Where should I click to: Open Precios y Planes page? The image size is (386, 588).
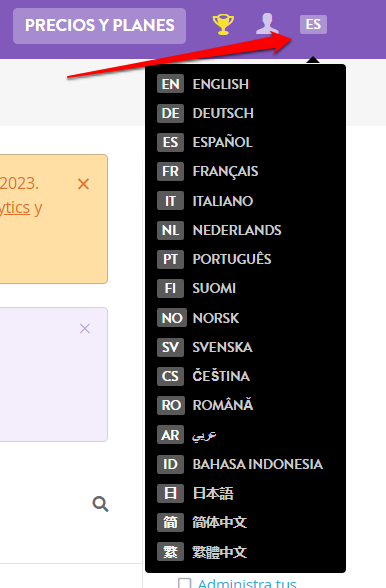coord(99,26)
